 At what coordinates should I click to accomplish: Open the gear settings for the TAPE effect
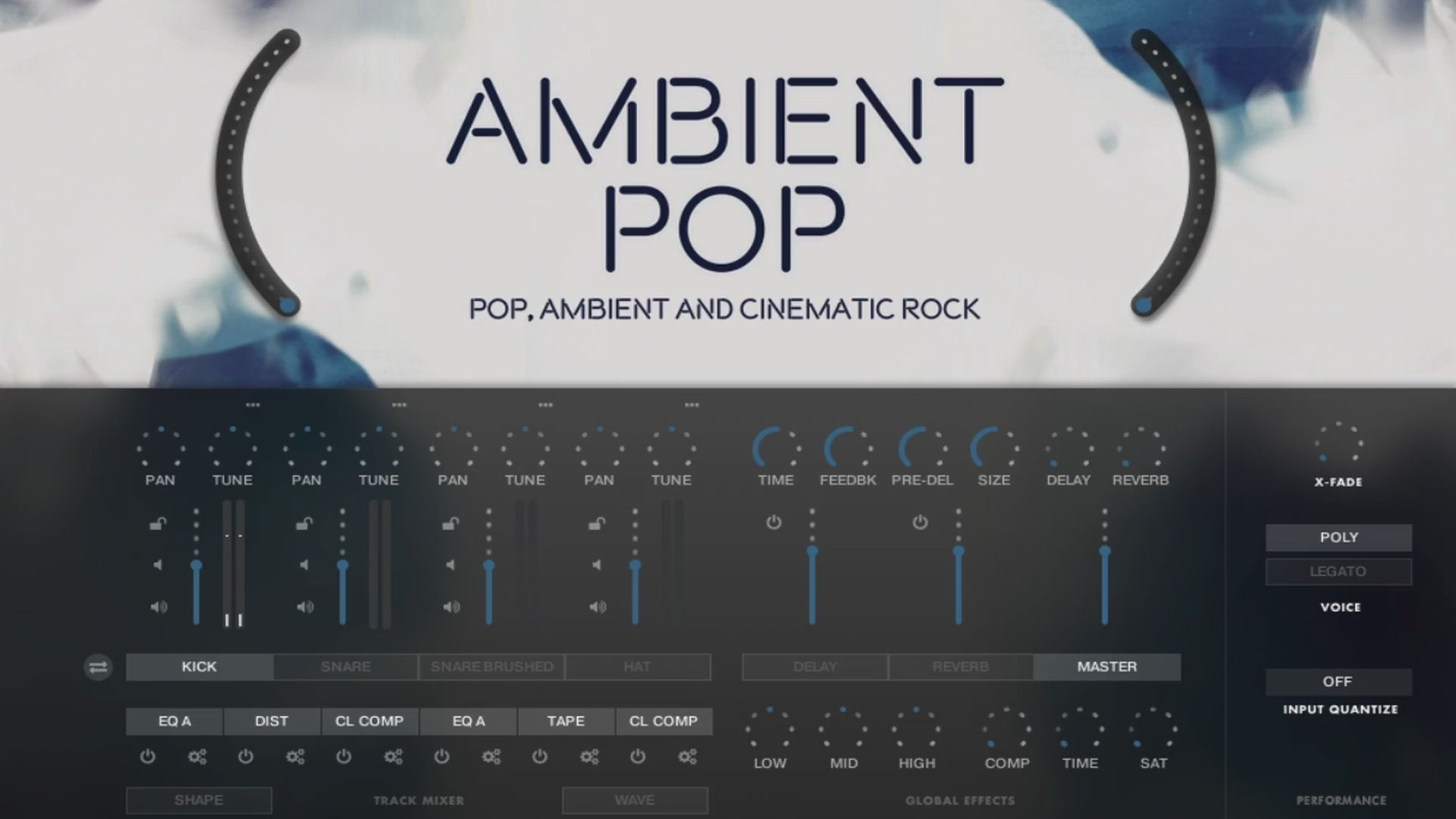(589, 757)
